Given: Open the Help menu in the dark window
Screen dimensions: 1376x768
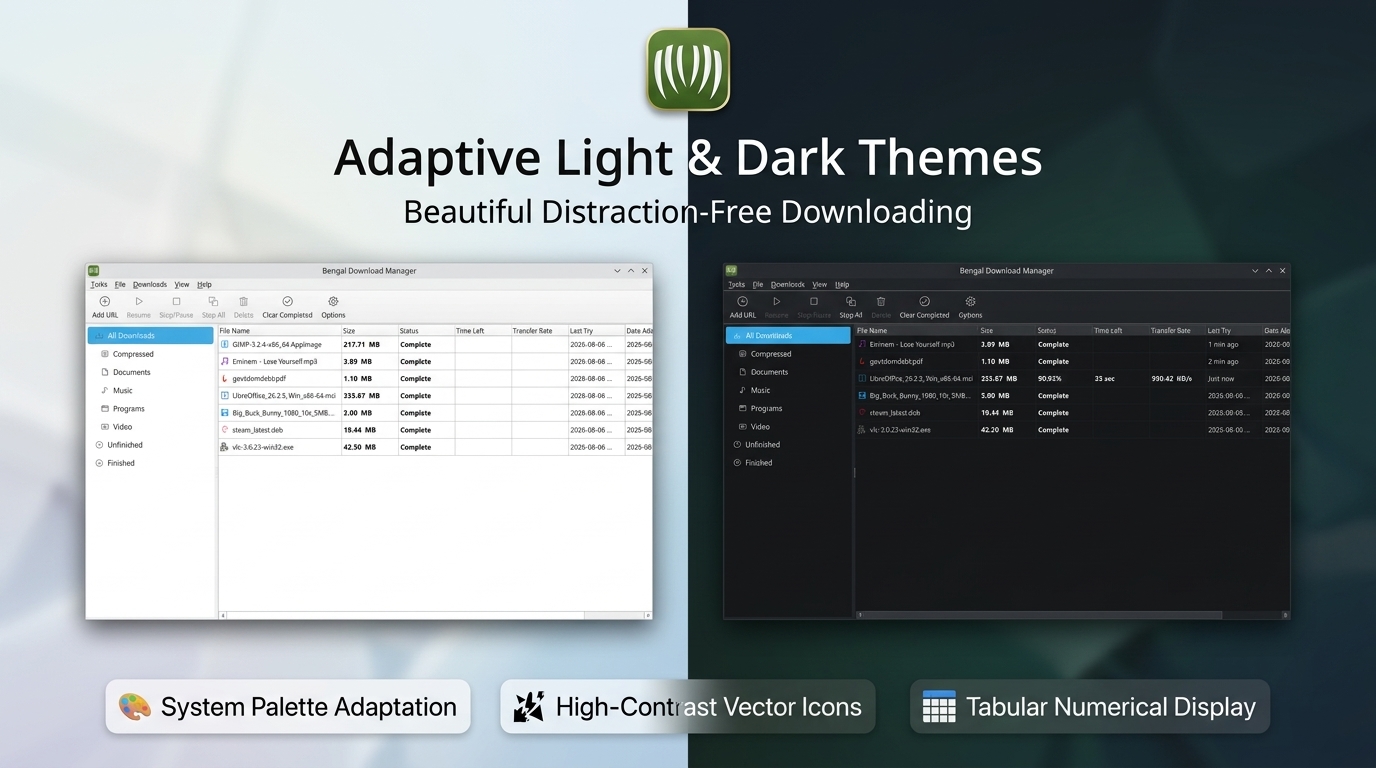Looking at the screenshot, I should [x=842, y=285].
